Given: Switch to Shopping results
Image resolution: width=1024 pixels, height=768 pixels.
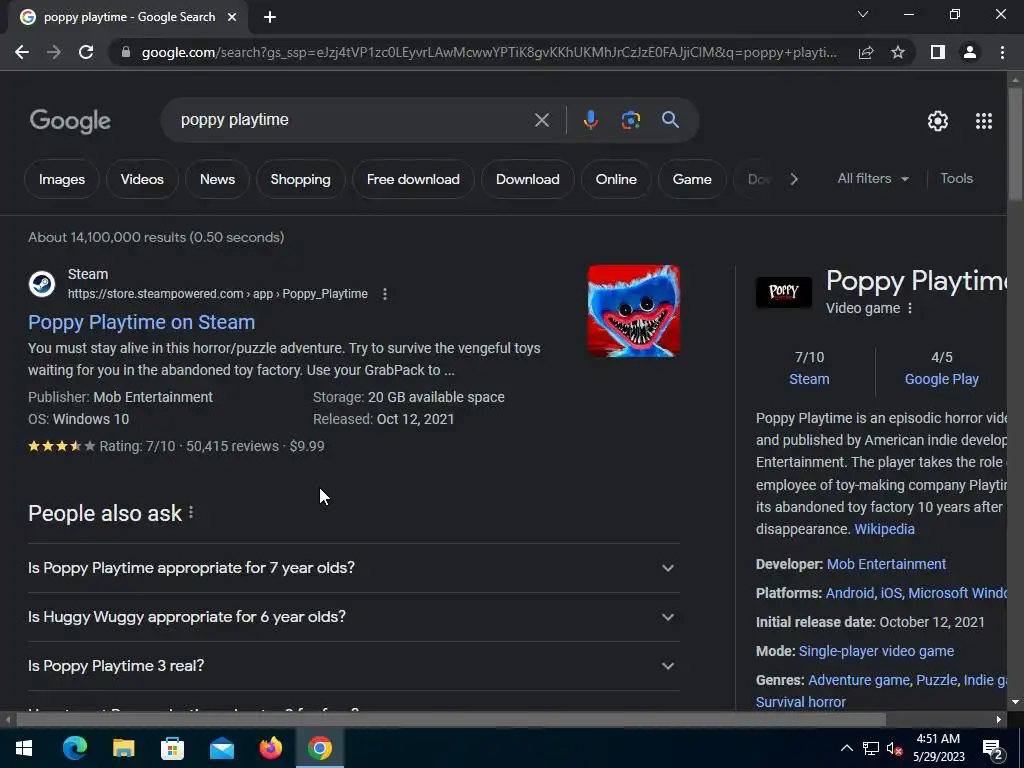Looking at the screenshot, I should [x=300, y=179].
